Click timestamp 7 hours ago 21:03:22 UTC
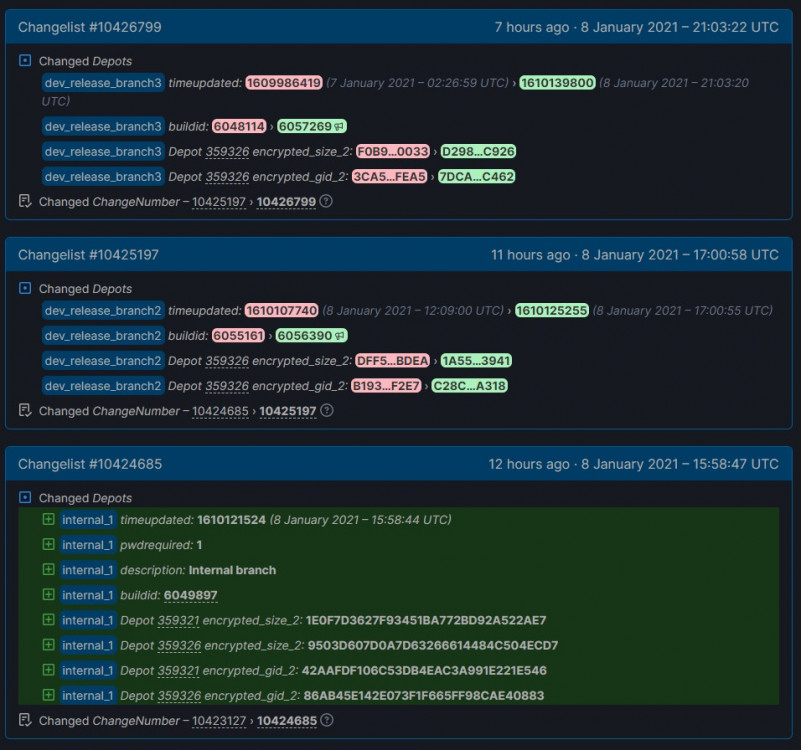Image resolution: width=801 pixels, height=750 pixels. [x=637, y=27]
